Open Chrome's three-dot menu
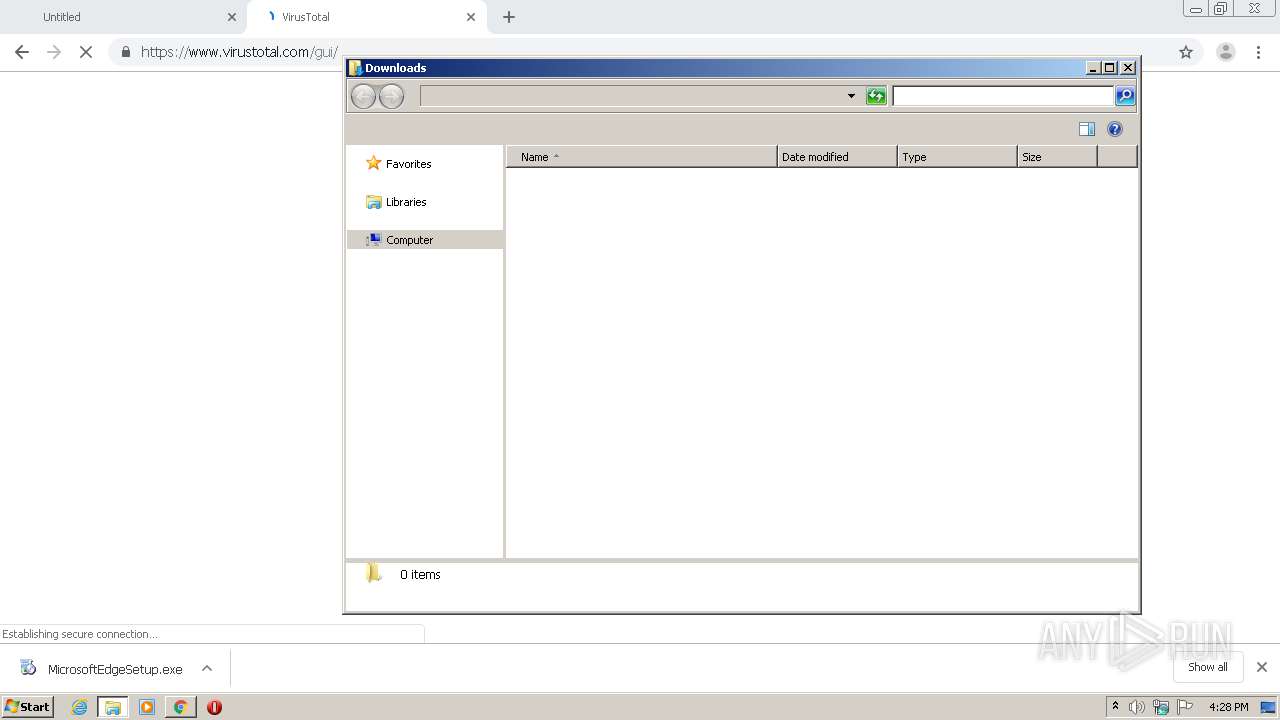The image size is (1280, 720). click(x=1259, y=52)
